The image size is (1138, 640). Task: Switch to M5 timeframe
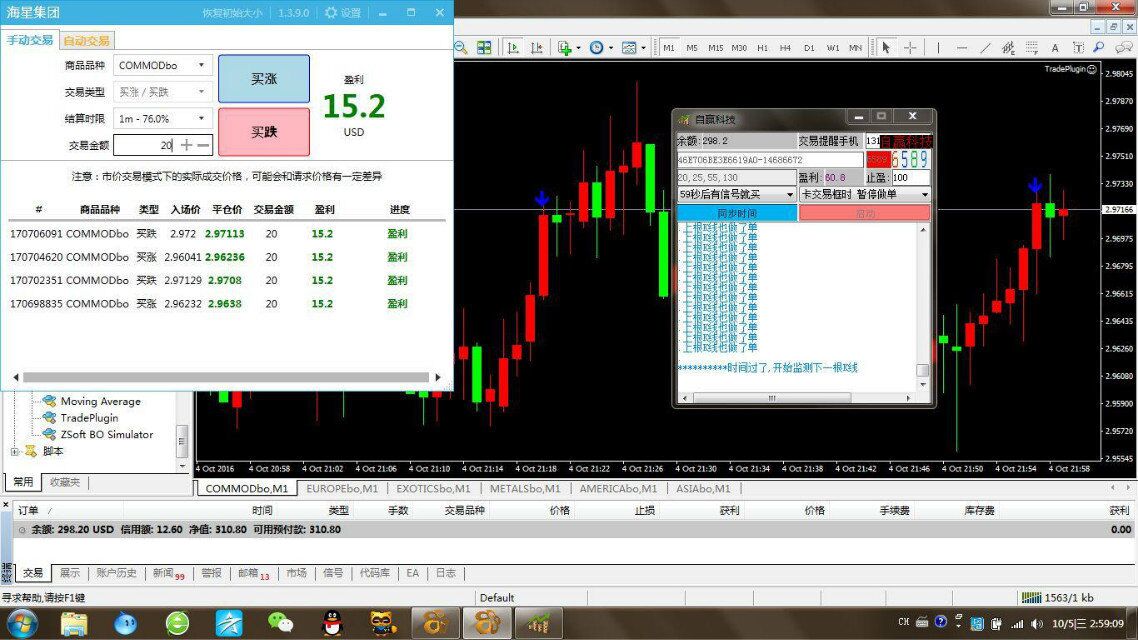point(692,48)
